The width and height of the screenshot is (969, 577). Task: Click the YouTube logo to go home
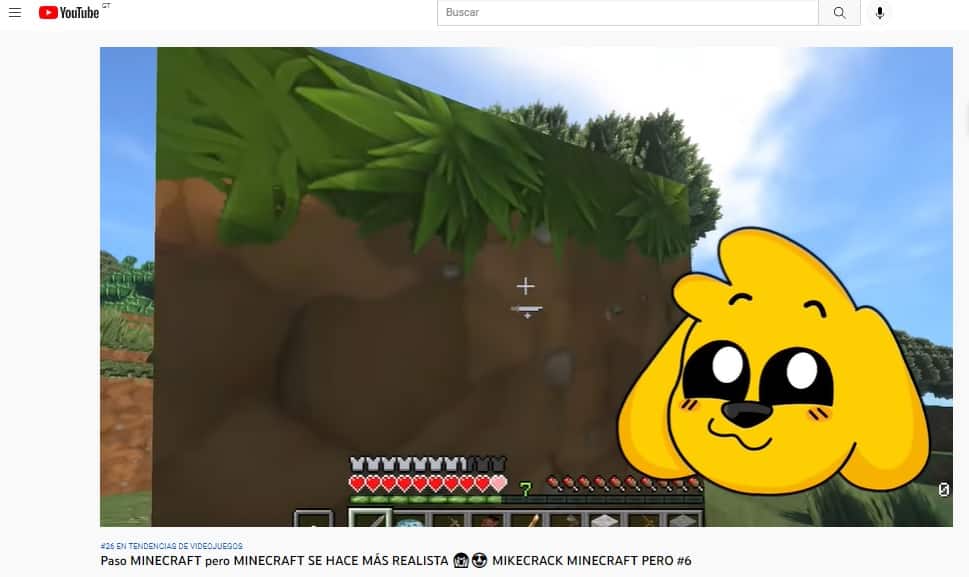pyautogui.click(x=69, y=12)
